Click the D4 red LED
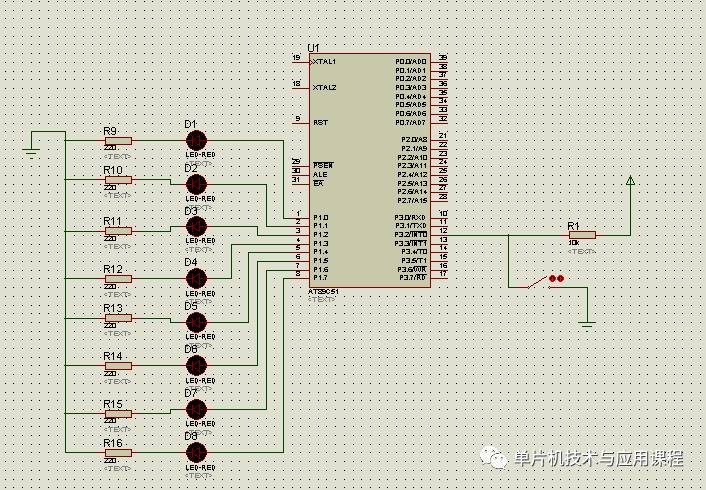 tap(196, 278)
